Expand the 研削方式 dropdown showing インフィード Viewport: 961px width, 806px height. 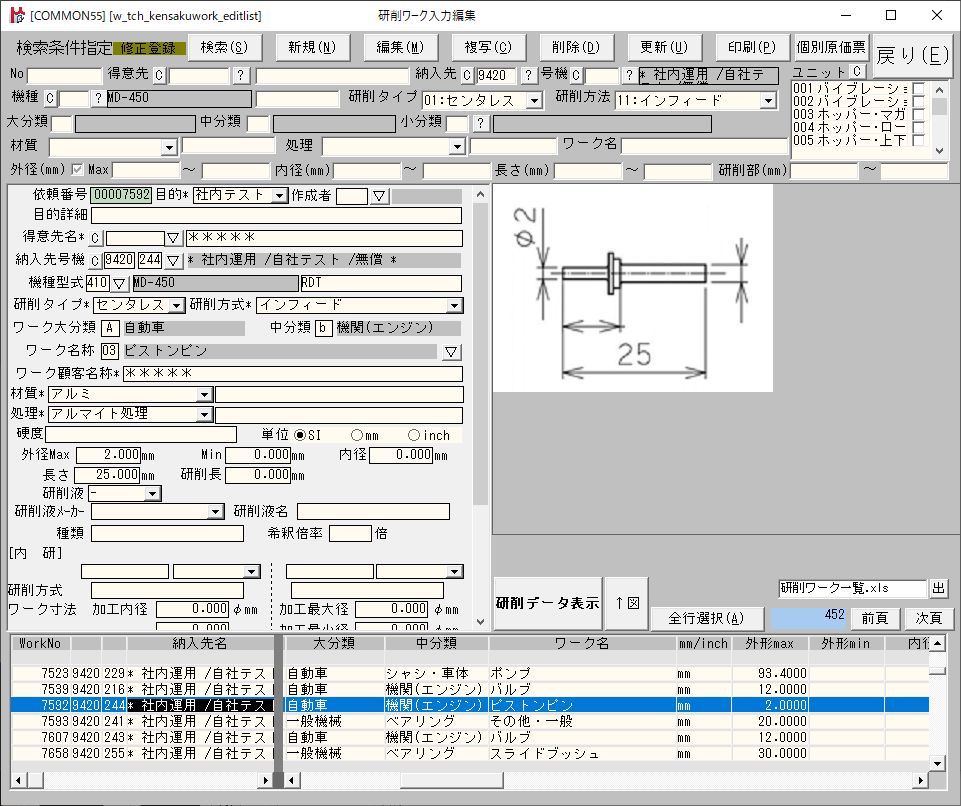pos(454,305)
